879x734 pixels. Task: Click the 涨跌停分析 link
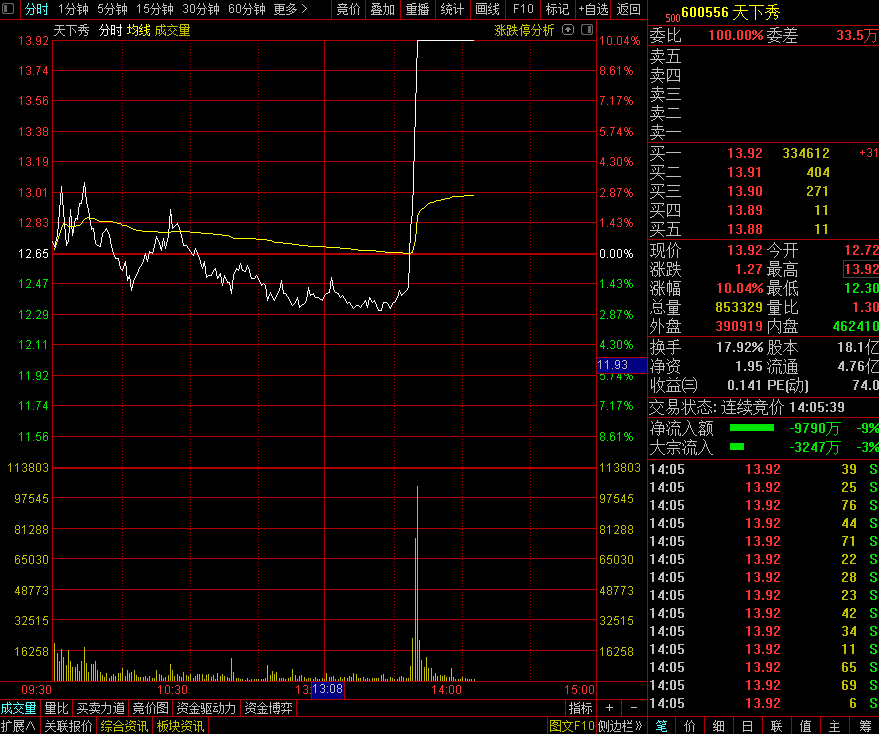pos(524,30)
